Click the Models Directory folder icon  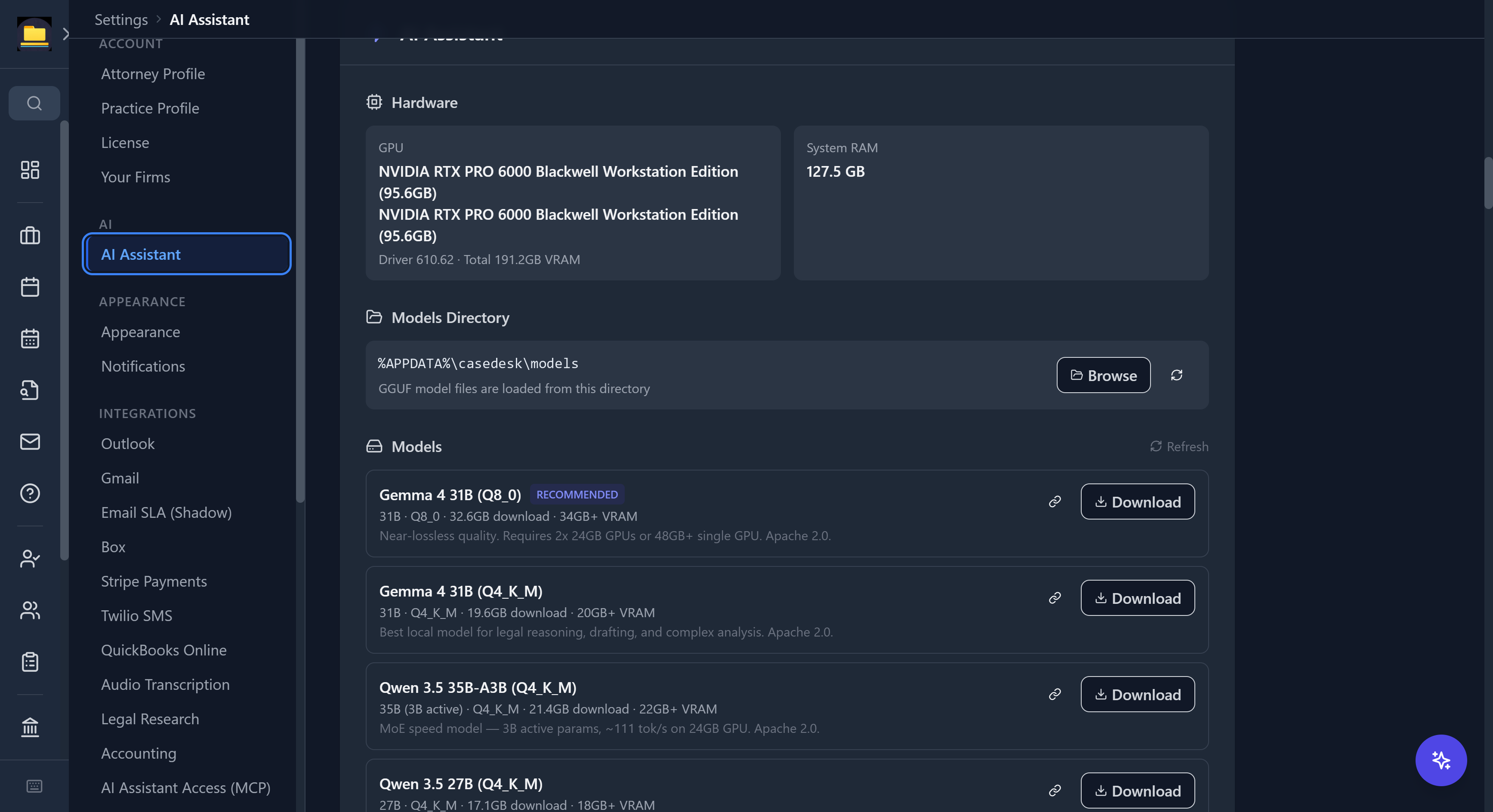click(x=374, y=317)
